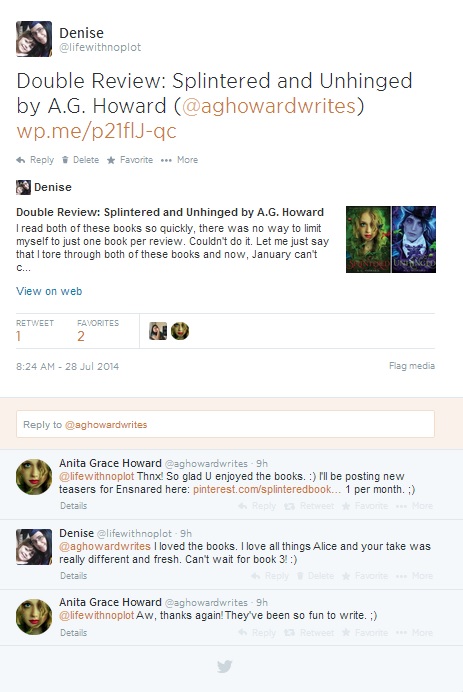Open More options on main tweet
This screenshot has width=463, height=692.
pyautogui.click(x=179, y=160)
